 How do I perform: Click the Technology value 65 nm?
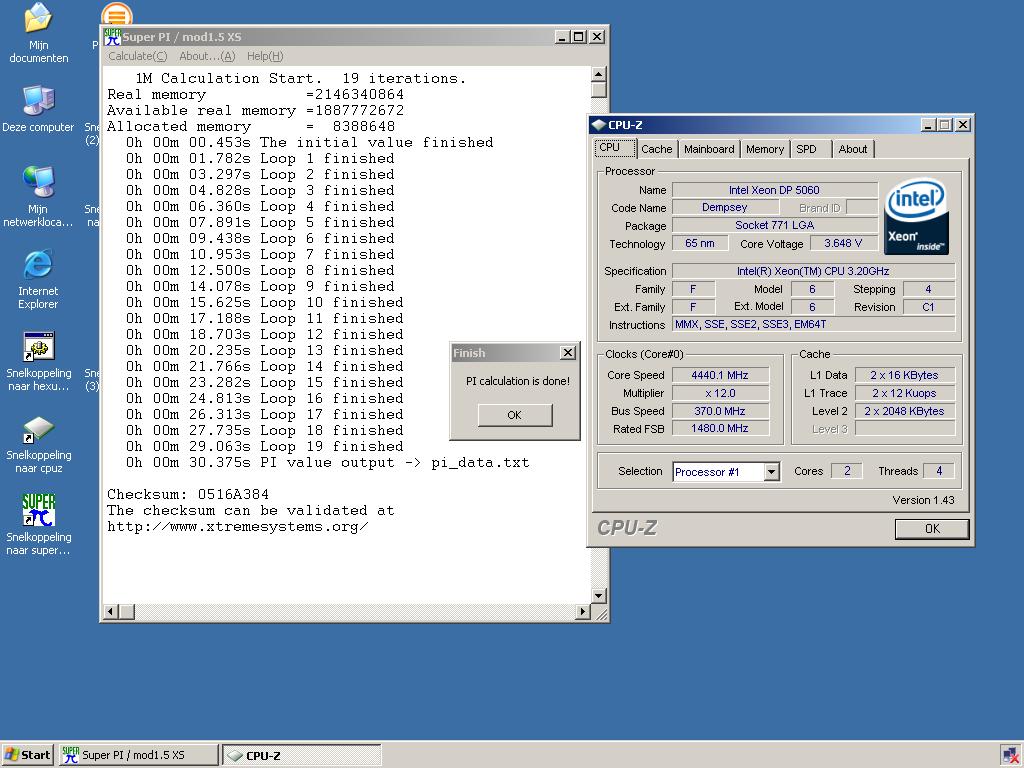[x=700, y=243]
